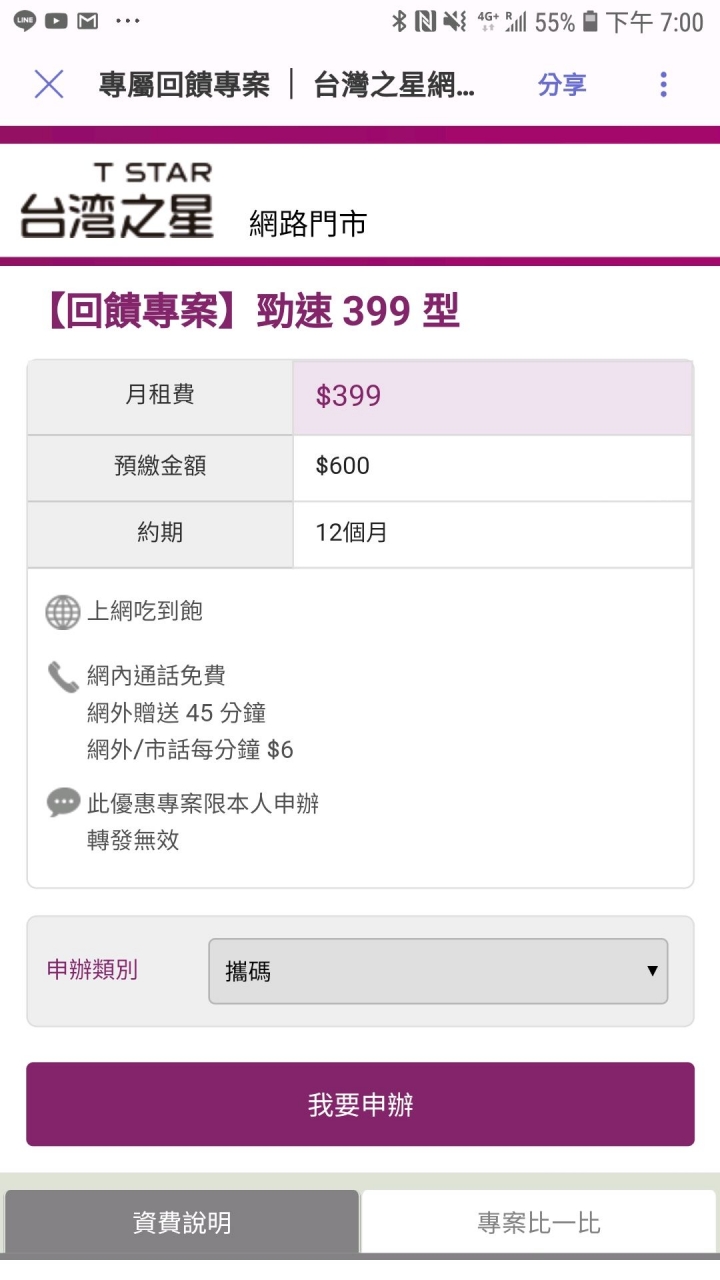Tap the 分享 share link
This screenshot has width=720, height=1280.
pyautogui.click(x=562, y=85)
